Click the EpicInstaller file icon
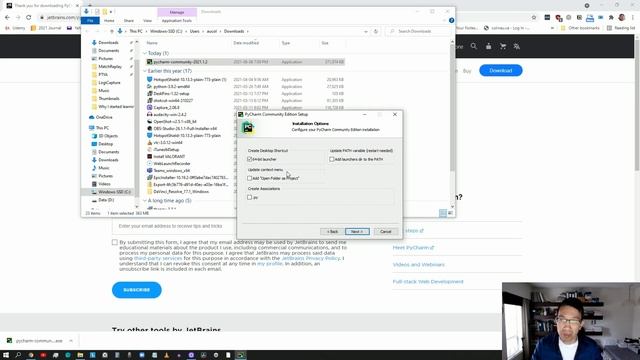Image resolution: width=640 pixels, height=360 pixels. click(x=149, y=178)
